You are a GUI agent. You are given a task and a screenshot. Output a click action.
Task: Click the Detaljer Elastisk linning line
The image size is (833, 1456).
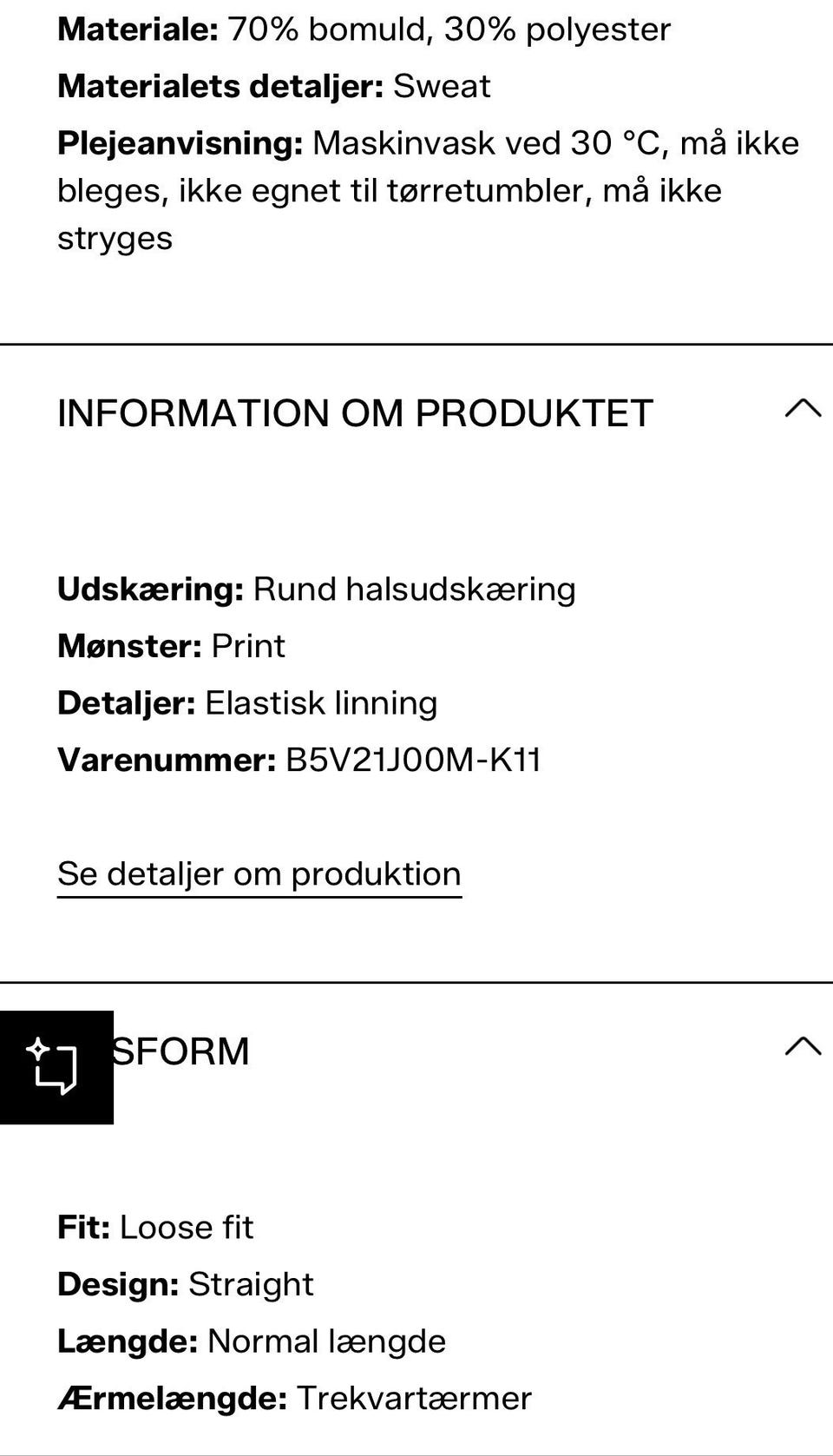tap(246, 703)
